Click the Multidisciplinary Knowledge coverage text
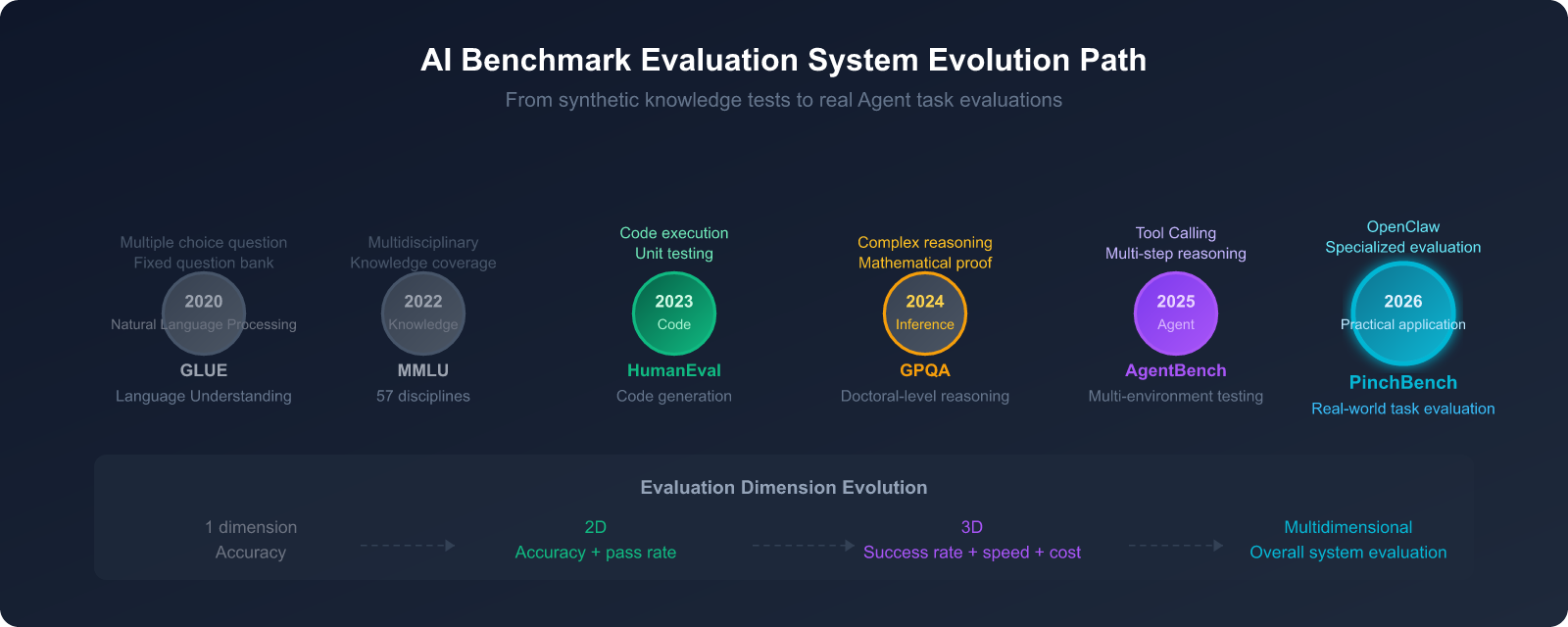The width and height of the screenshot is (1568, 627). (x=423, y=253)
